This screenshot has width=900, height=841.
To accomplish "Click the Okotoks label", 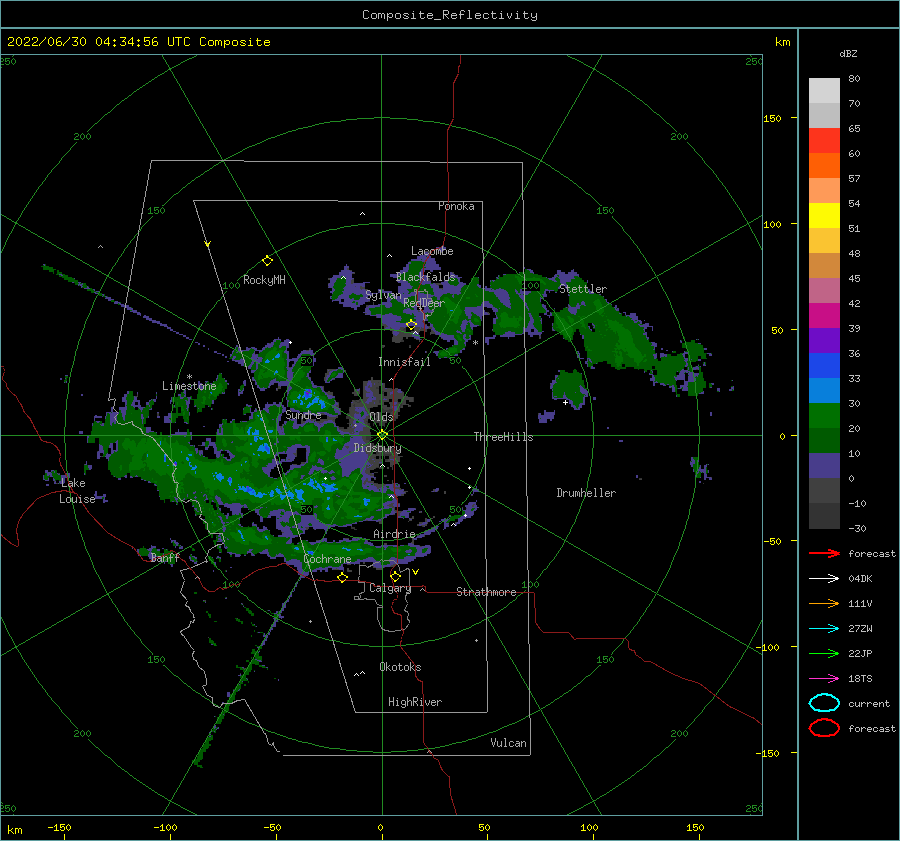I will tap(400, 667).
